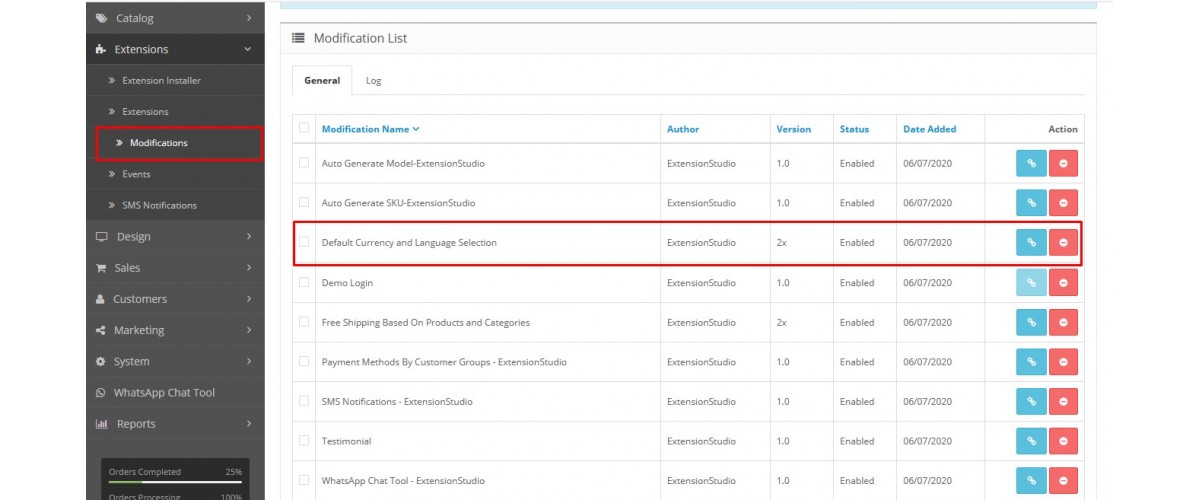Sort by Author column header
1200x500 pixels.
pos(683,129)
